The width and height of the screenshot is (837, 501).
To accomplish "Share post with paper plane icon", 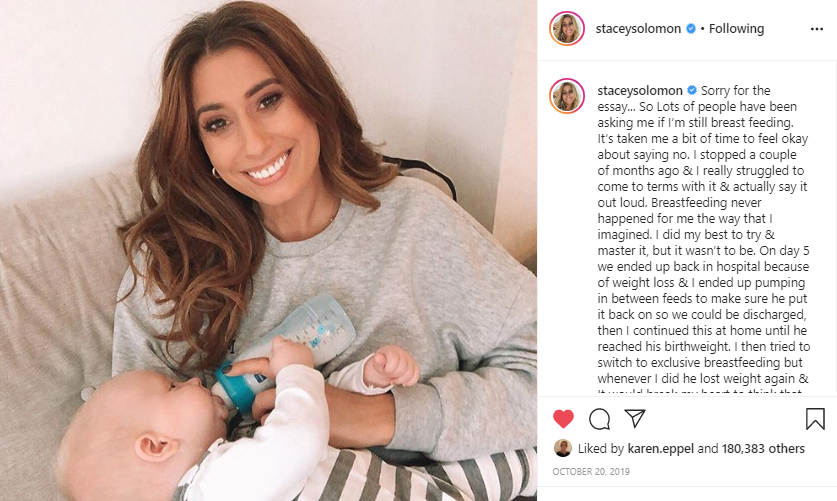I will coord(635,418).
